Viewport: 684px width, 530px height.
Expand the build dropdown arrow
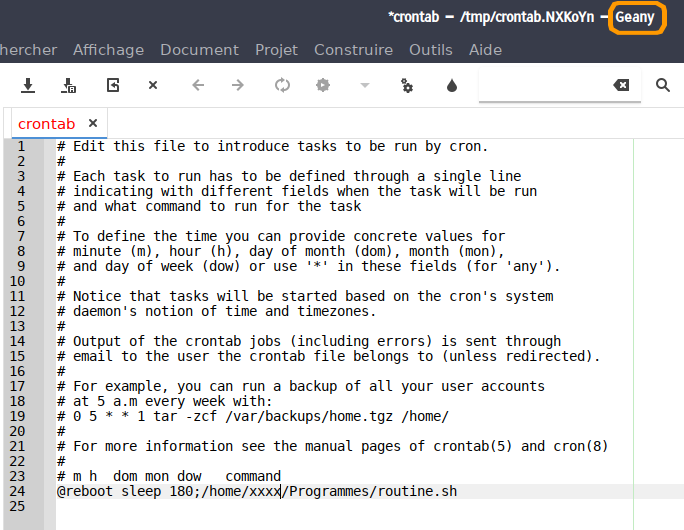pos(365,86)
